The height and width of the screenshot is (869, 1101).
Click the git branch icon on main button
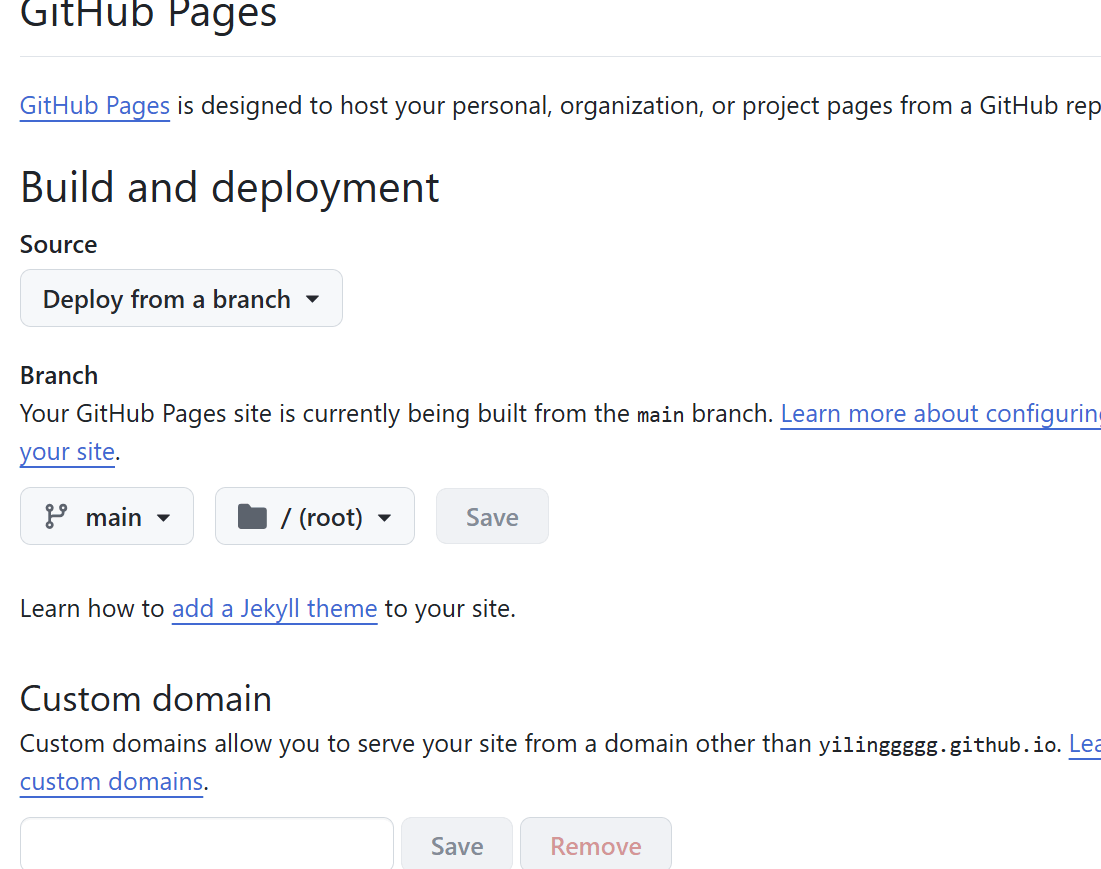56,517
